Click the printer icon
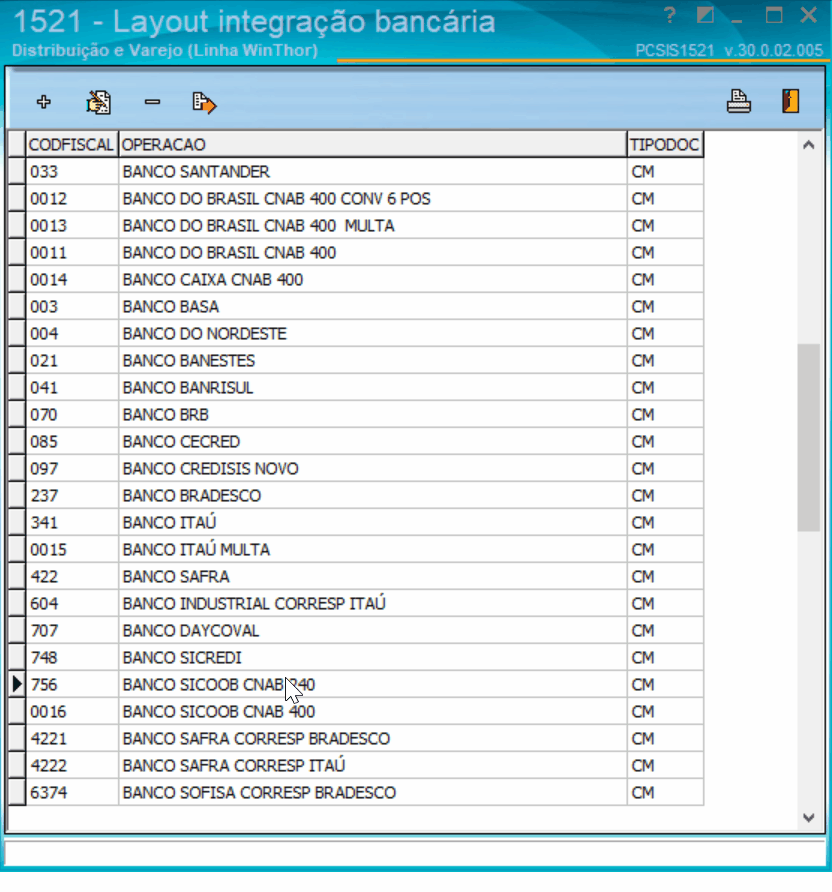The width and height of the screenshot is (832, 892). pyautogui.click(x=739, y=102)
